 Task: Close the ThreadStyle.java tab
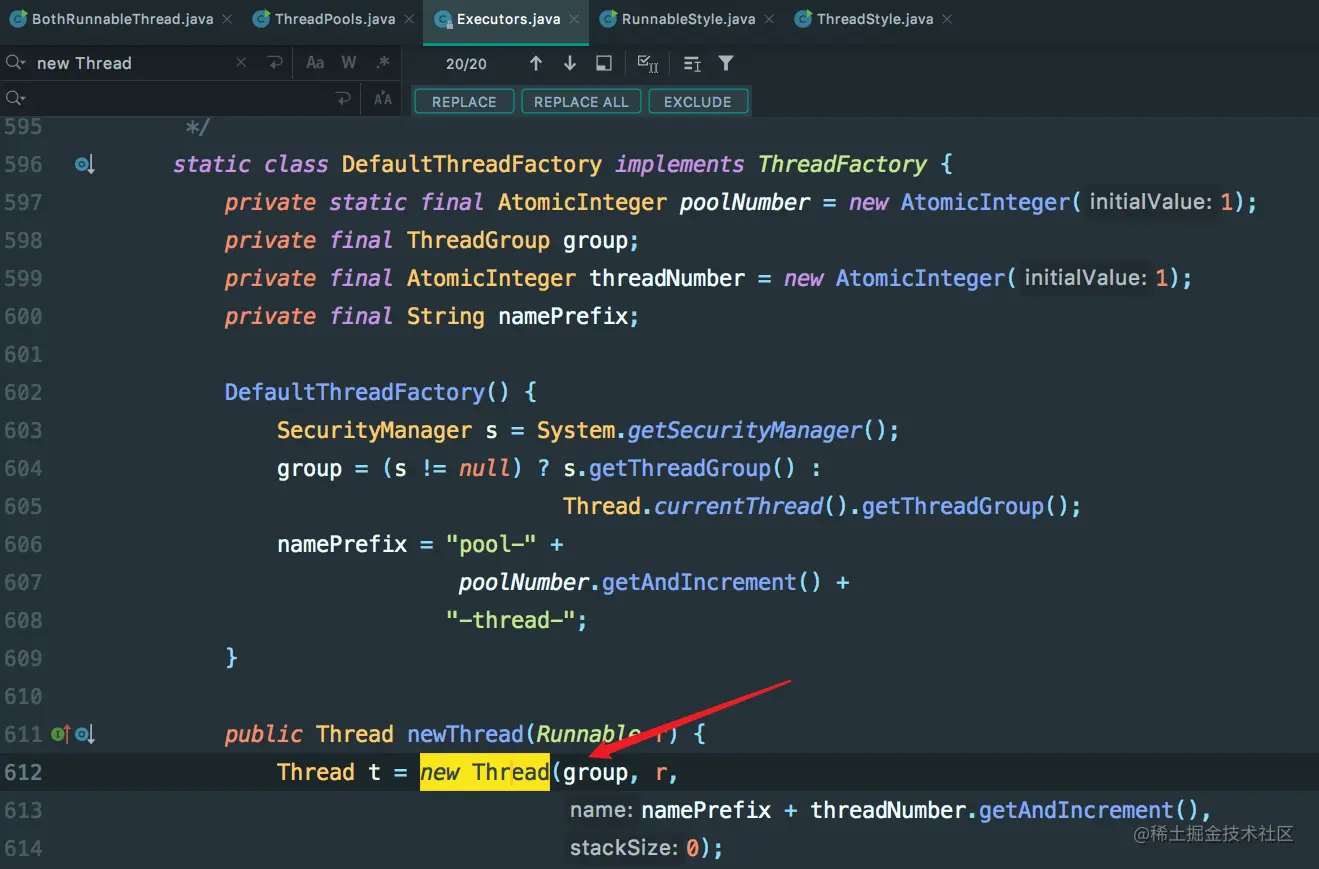947,19
